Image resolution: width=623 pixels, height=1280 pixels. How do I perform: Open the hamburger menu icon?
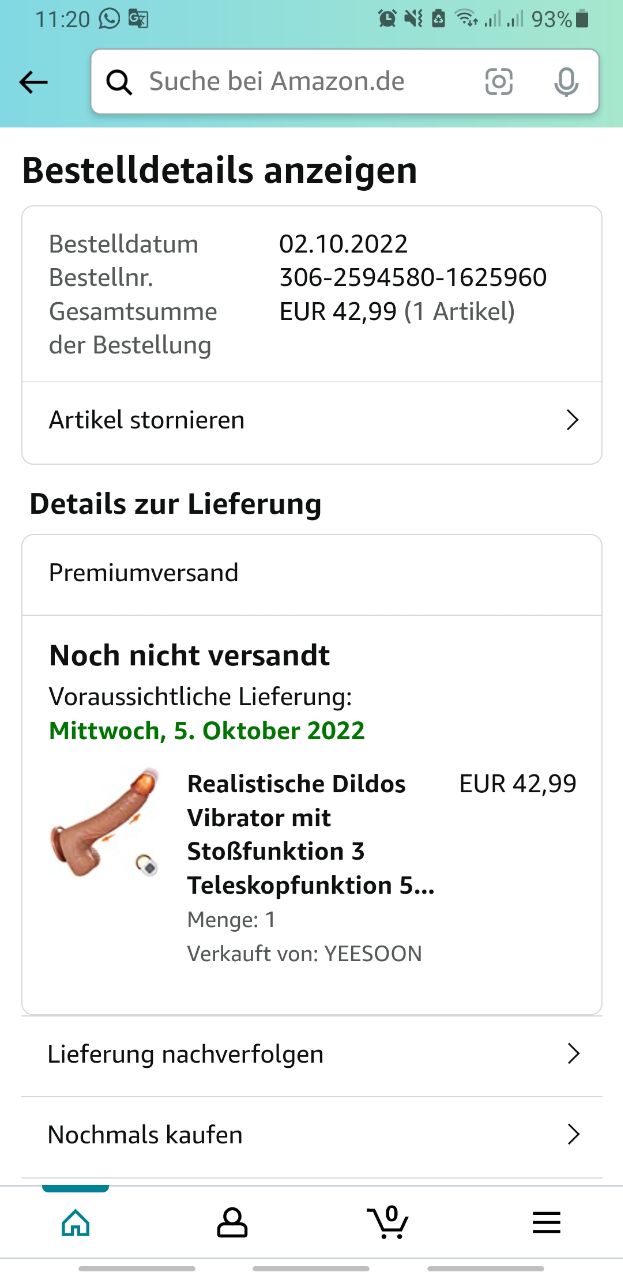[546, 1222]
